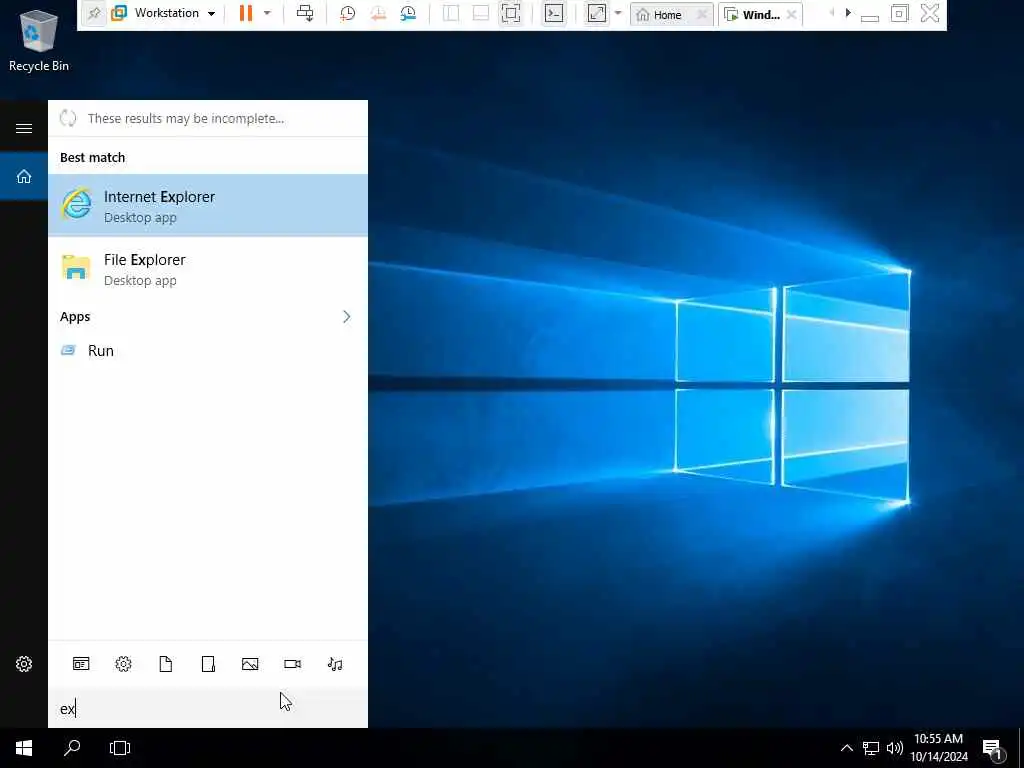Filter search results by apps
1024x768 pixels.
[x=81, y=664]
